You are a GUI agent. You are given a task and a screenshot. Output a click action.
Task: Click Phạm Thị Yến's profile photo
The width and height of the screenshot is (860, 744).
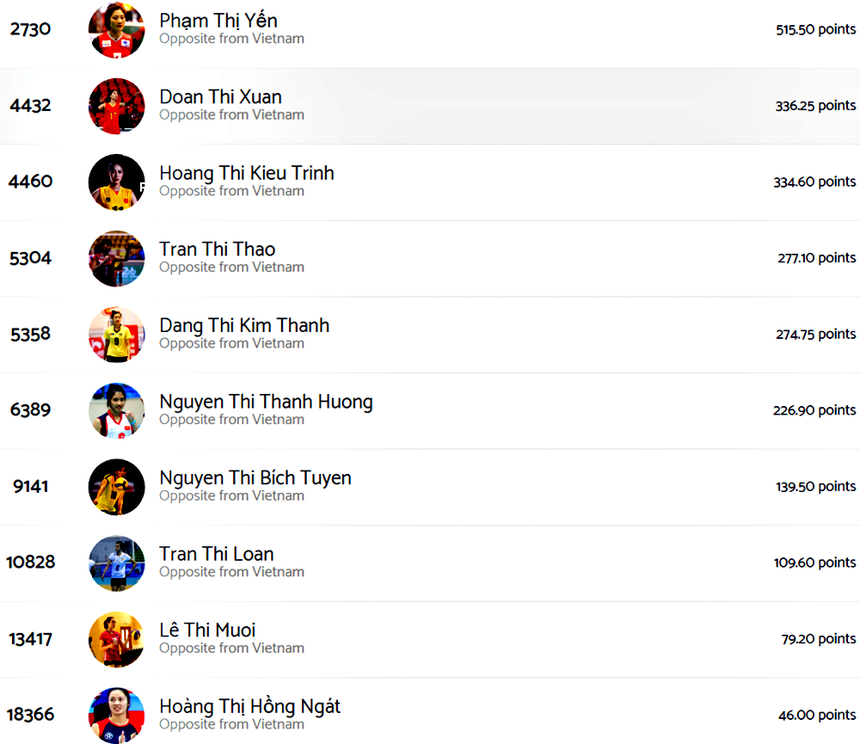(x=116, y=30)
